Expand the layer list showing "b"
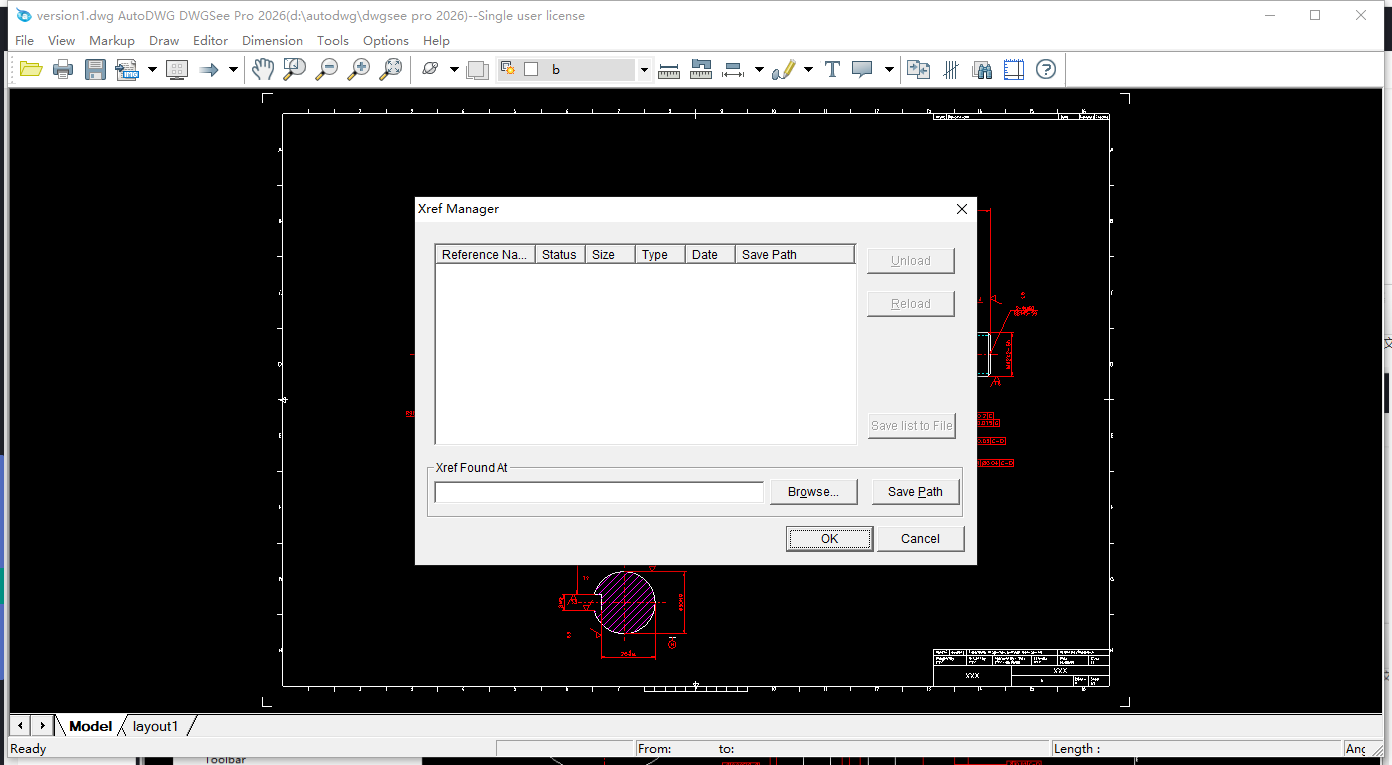 click(644, 70)
